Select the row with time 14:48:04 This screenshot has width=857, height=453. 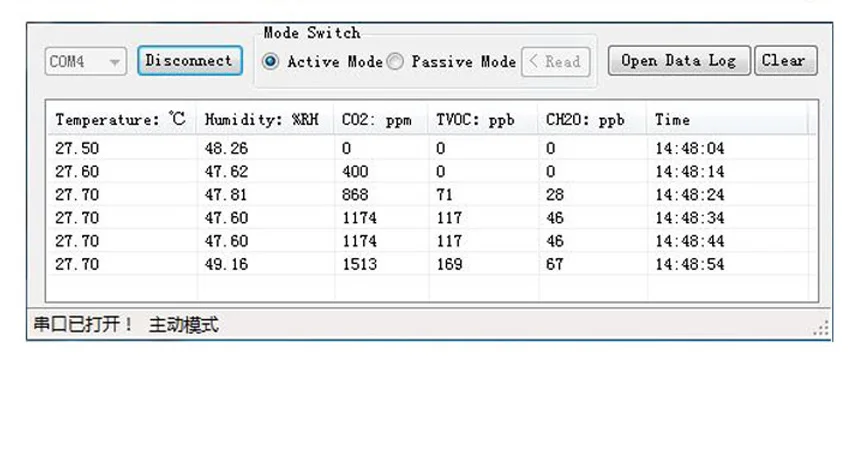(x=432, y=148)
